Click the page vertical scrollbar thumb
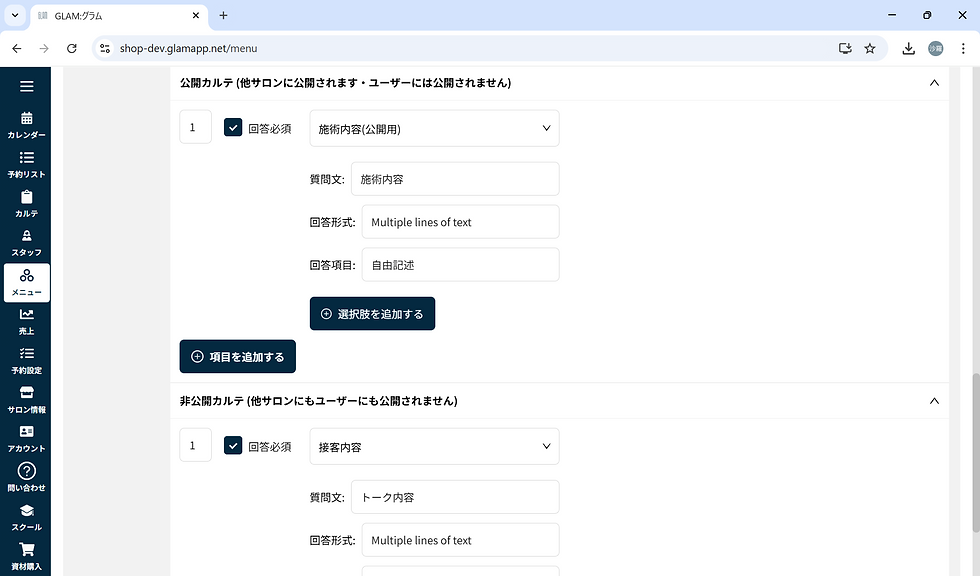The height and width of the screenshot is (576, 980). tap(976, 453)
